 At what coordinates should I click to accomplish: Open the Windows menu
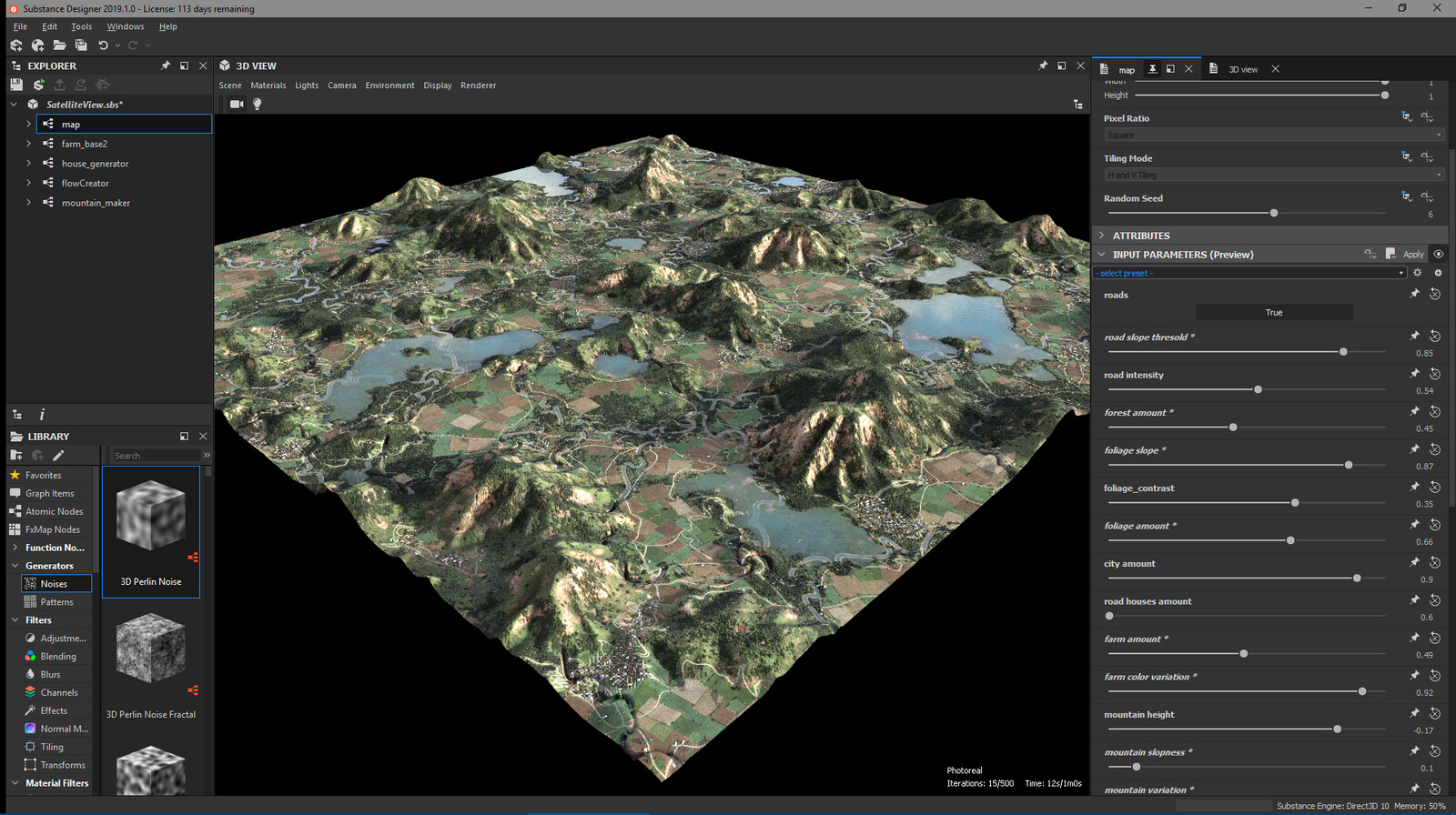126,26
